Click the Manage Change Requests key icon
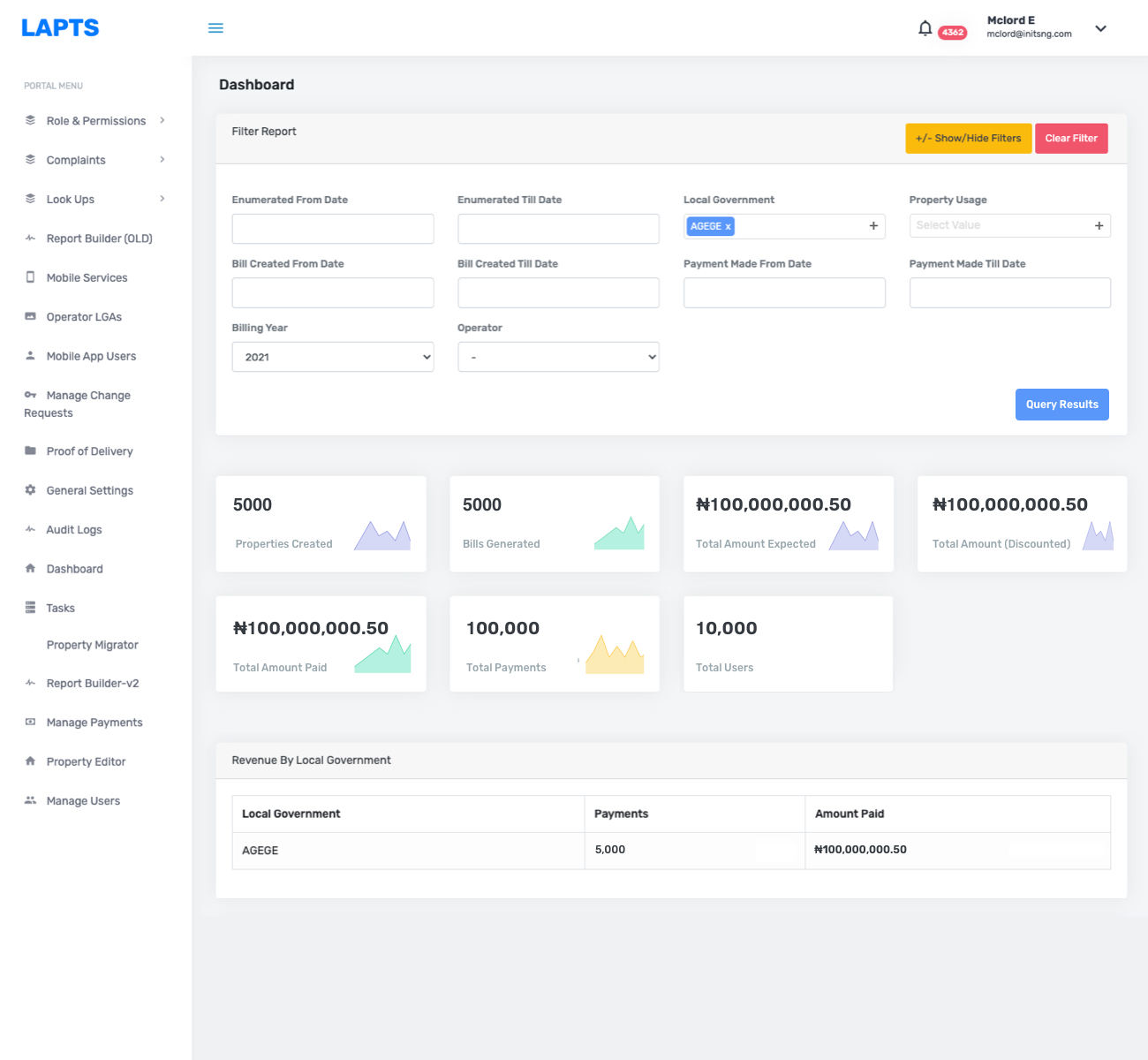 tap(30, 395)
